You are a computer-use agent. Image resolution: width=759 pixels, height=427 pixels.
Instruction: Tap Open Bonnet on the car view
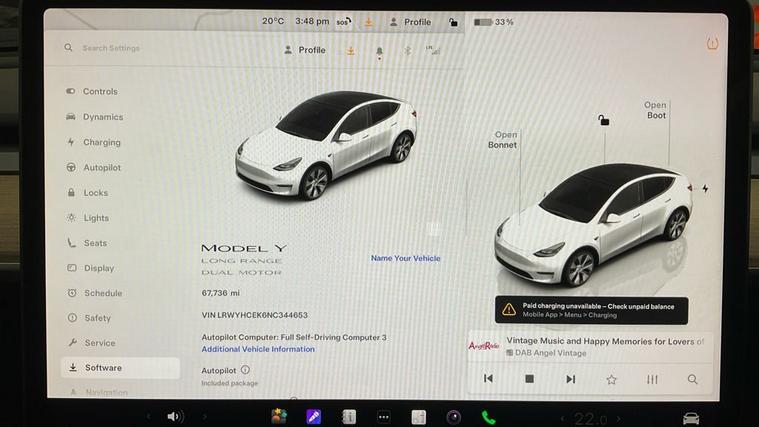502,140
